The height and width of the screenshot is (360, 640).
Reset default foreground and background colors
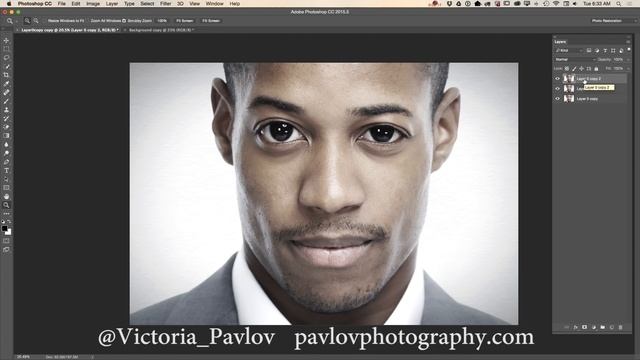3,222
